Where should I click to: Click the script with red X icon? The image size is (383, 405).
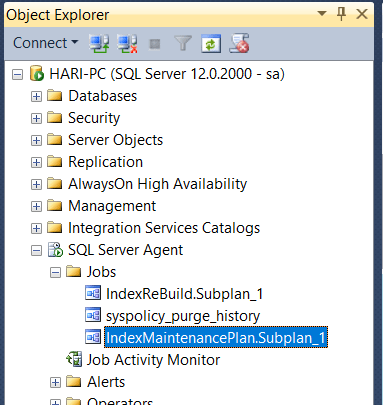(239, 43)
